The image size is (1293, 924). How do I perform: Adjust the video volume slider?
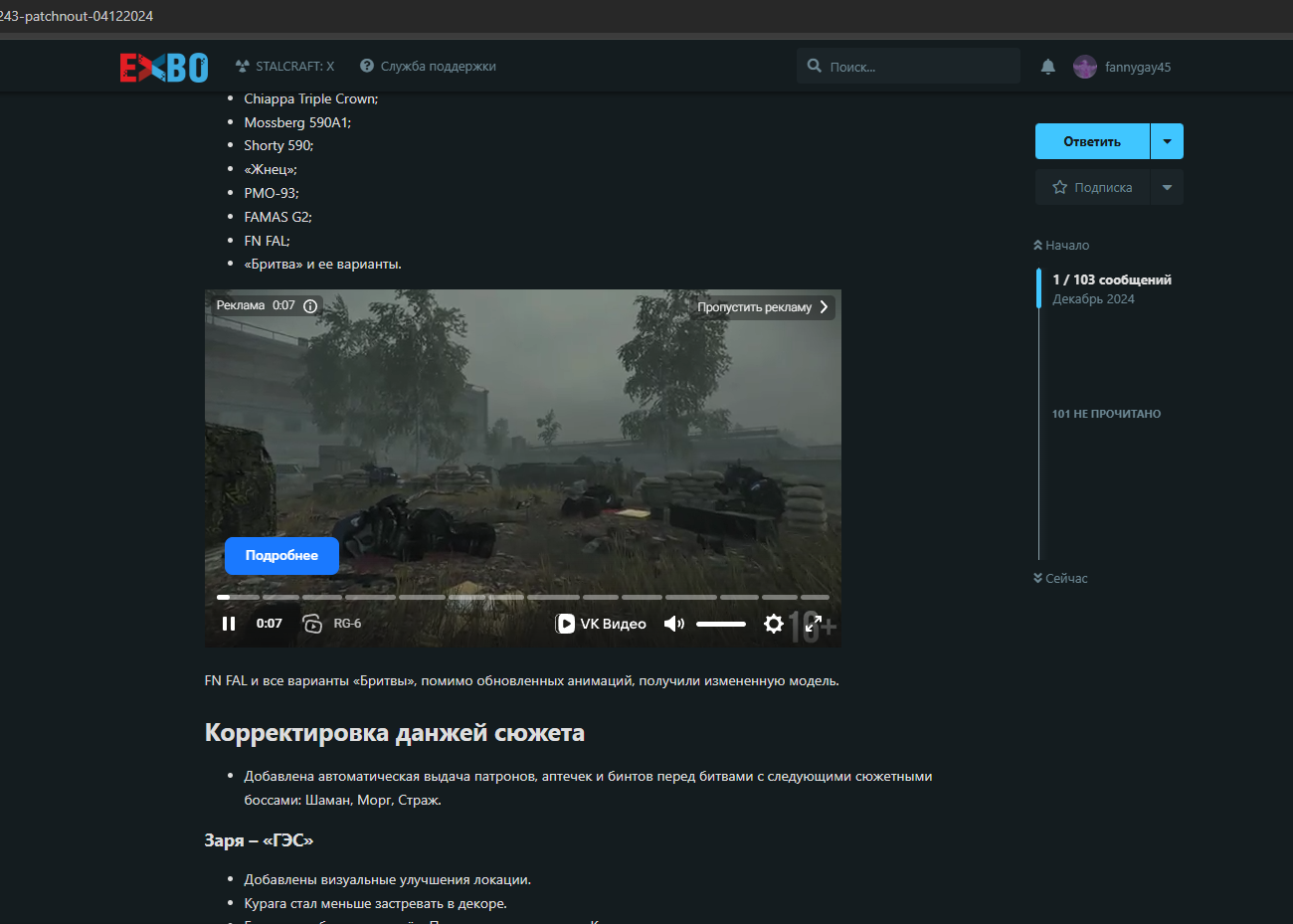pyautogui.click(x=721, y=624)
